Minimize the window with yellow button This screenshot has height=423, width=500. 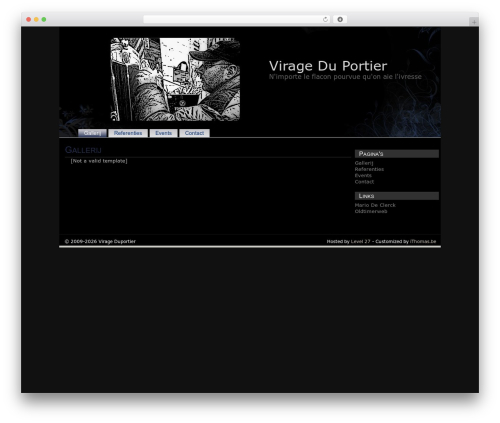point(36,20)
